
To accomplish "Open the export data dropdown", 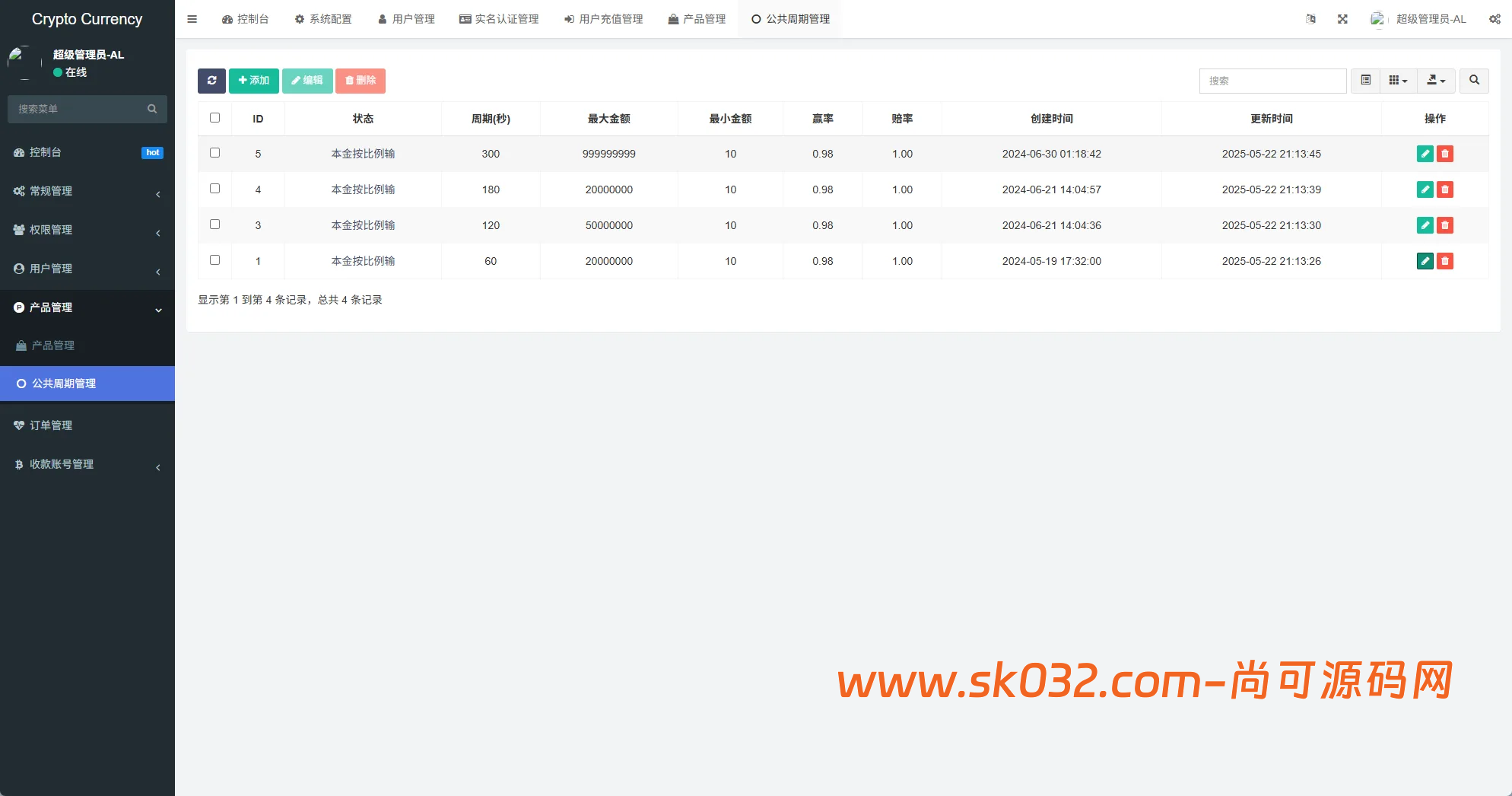I will [1436, 81].
